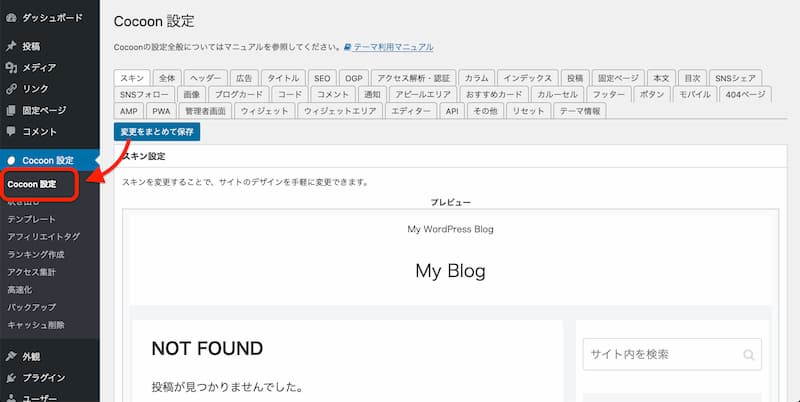Click the media icon beside メディア
The width and height of the screenshot is (800, 402).
11,67
